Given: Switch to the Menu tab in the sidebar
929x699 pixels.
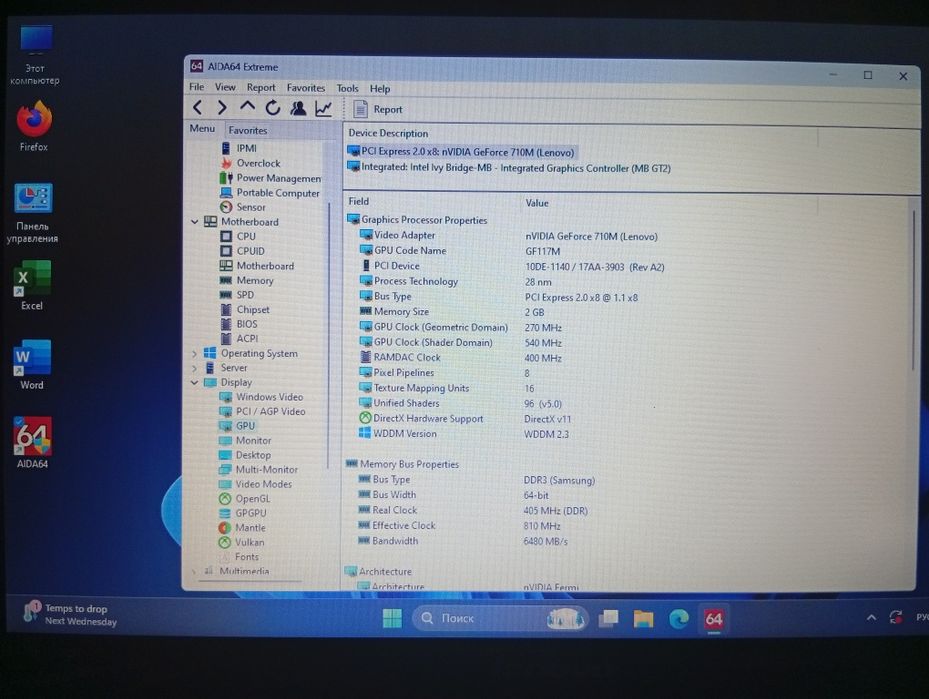Looking at the screenshot, I should click(203, 129).
